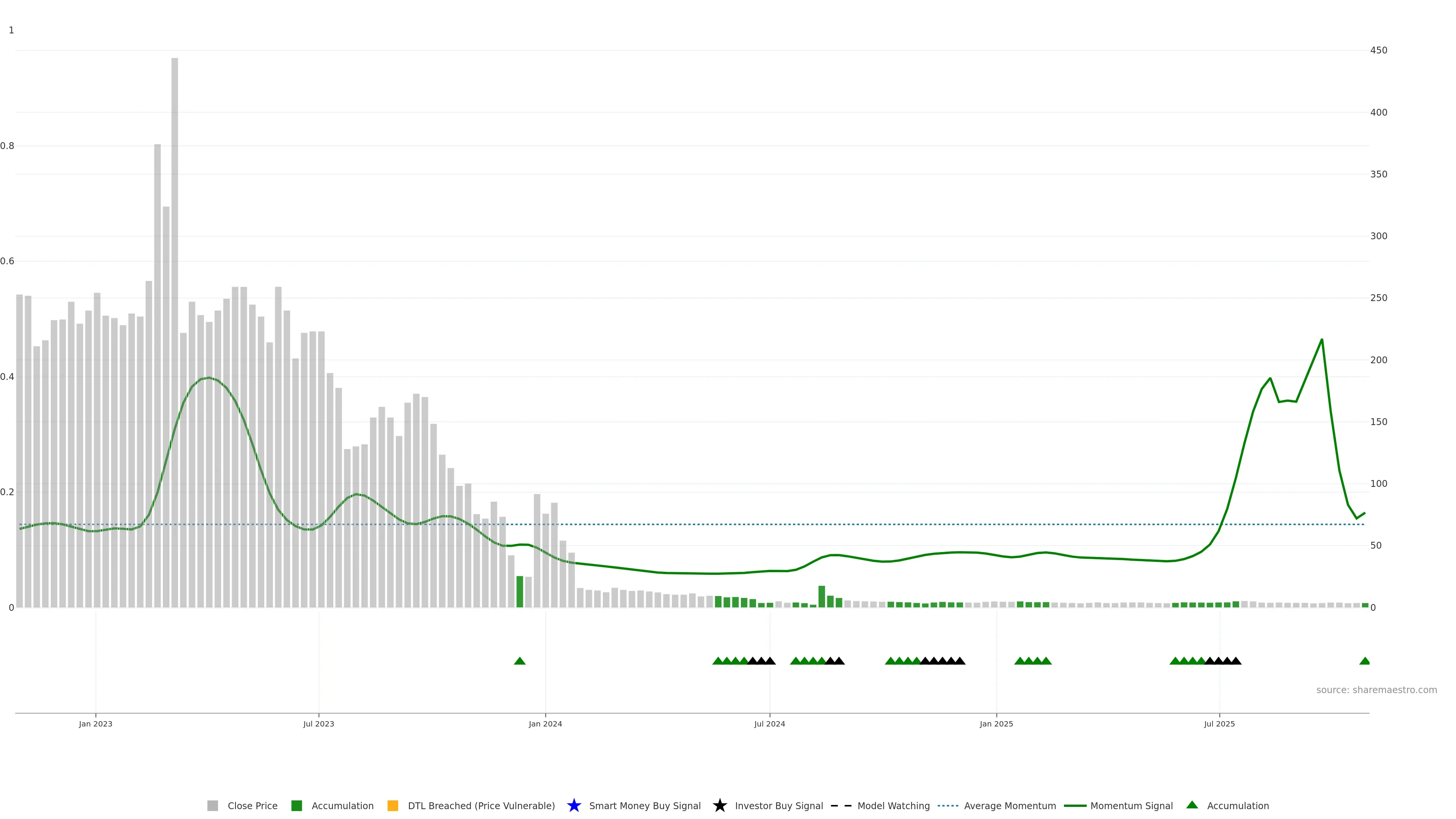The height and width of the screenshot is (819, 1456).
Task: Click the lone accumulation triangle before Jan 2024
Action: click(x=519, y=661)
